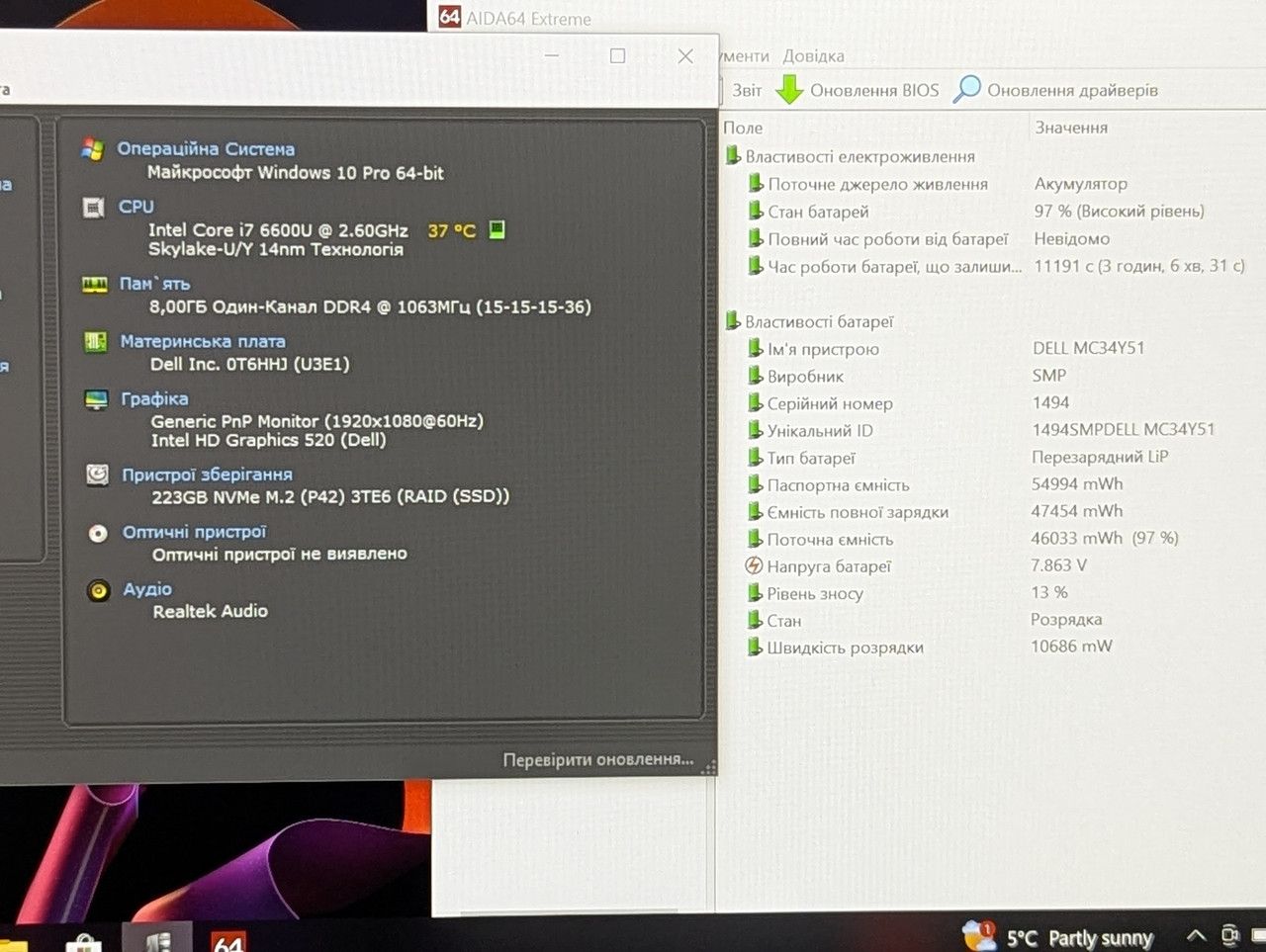Click the Speccy taskbar icon

[156, 940]
